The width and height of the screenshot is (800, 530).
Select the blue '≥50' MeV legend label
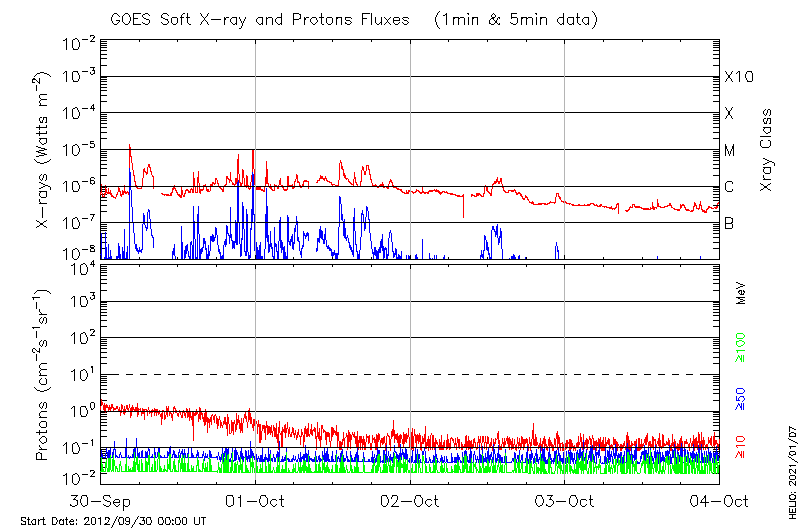[x=741, y=399]
